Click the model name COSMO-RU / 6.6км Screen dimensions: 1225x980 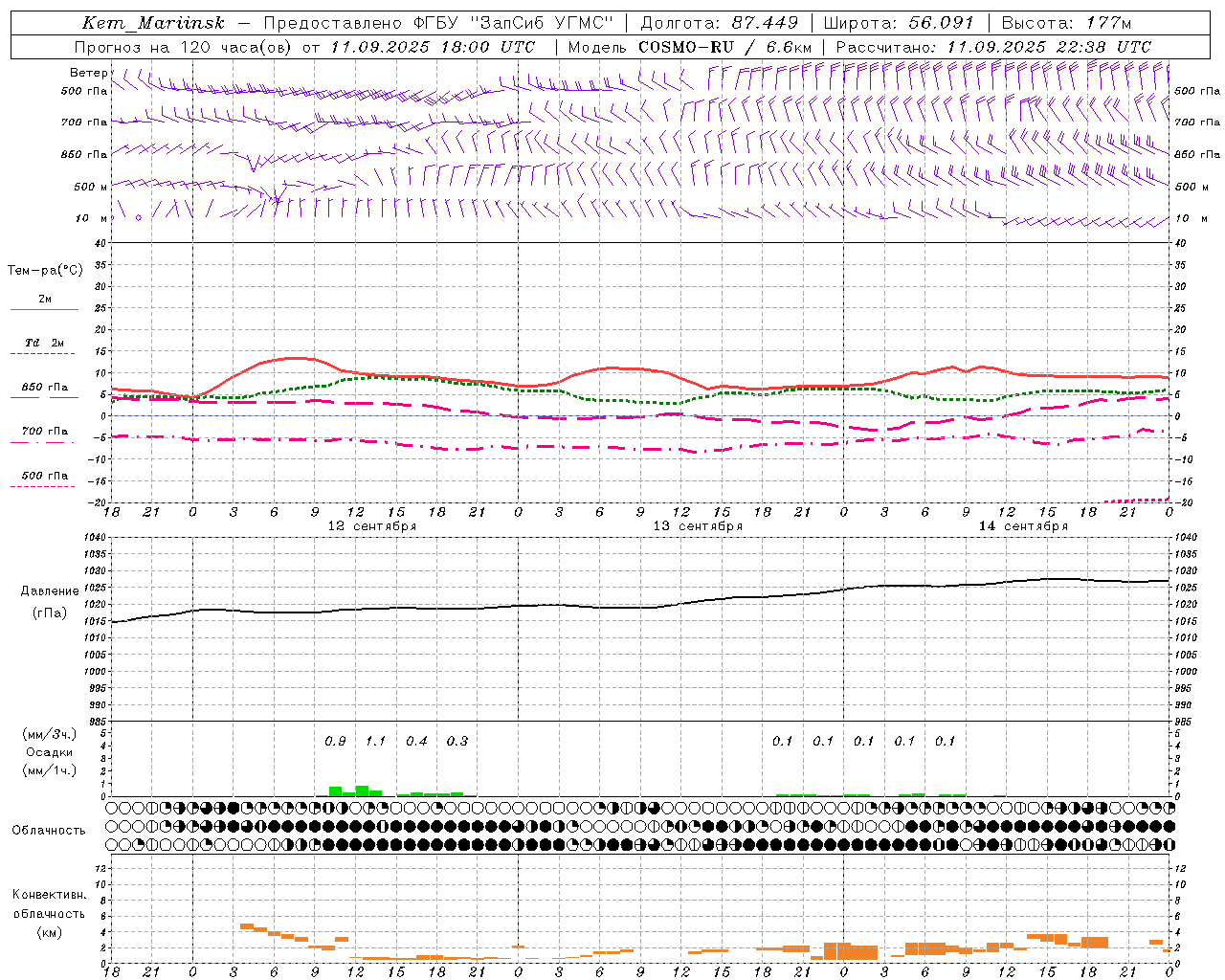click(725, 47)
